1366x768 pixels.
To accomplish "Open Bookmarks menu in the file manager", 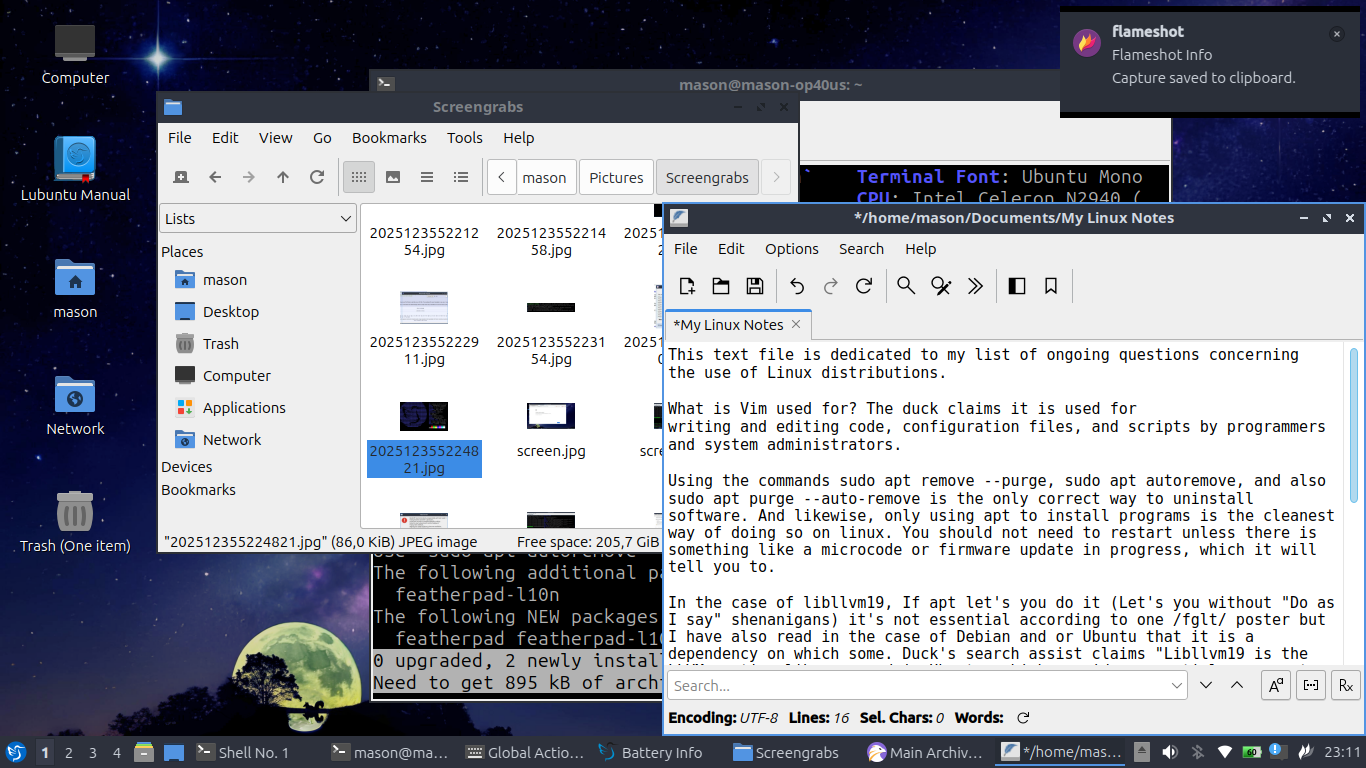I will pyautogui.click(x=389, y=138).
